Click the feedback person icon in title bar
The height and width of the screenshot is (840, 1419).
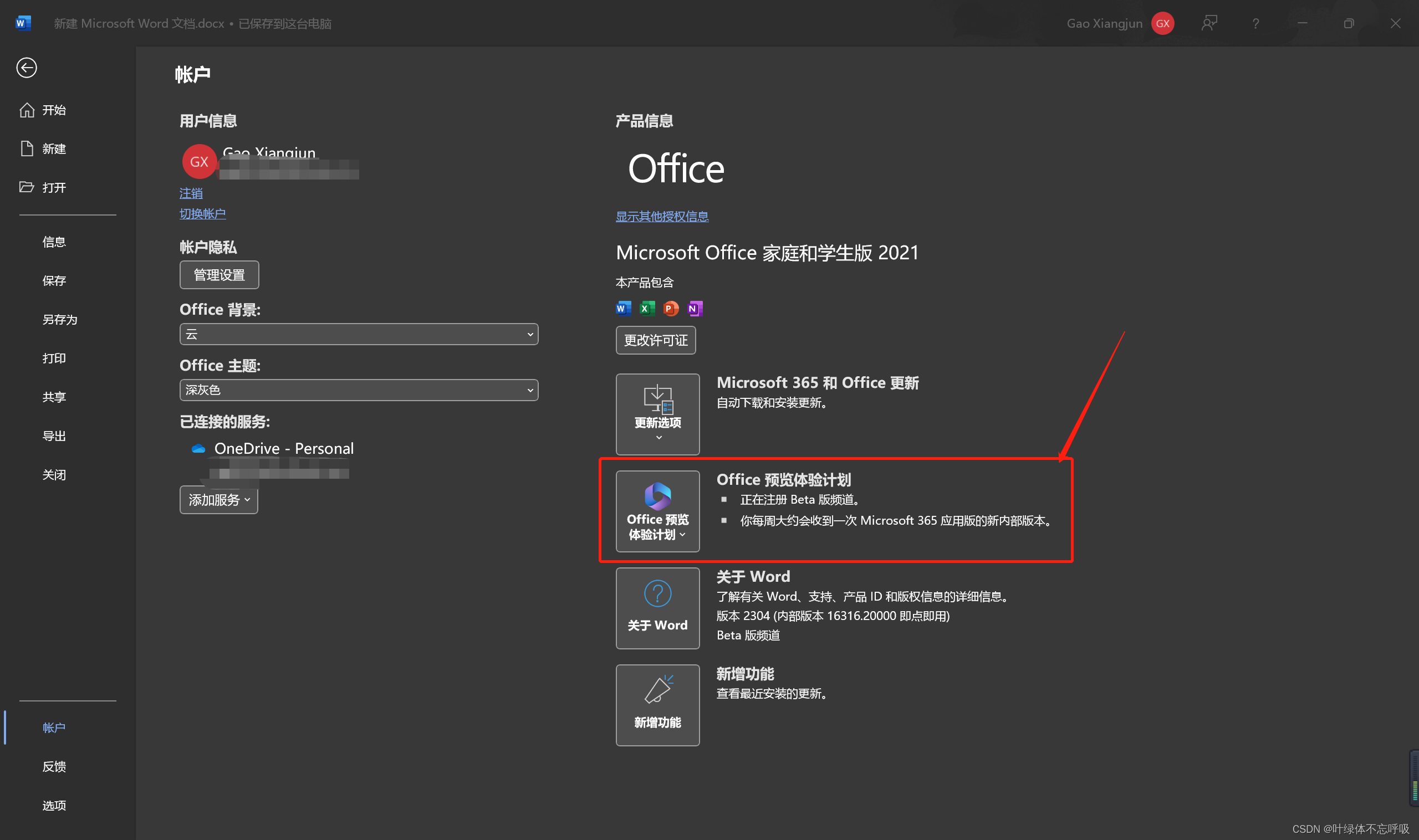click(x=1208, y=23)
